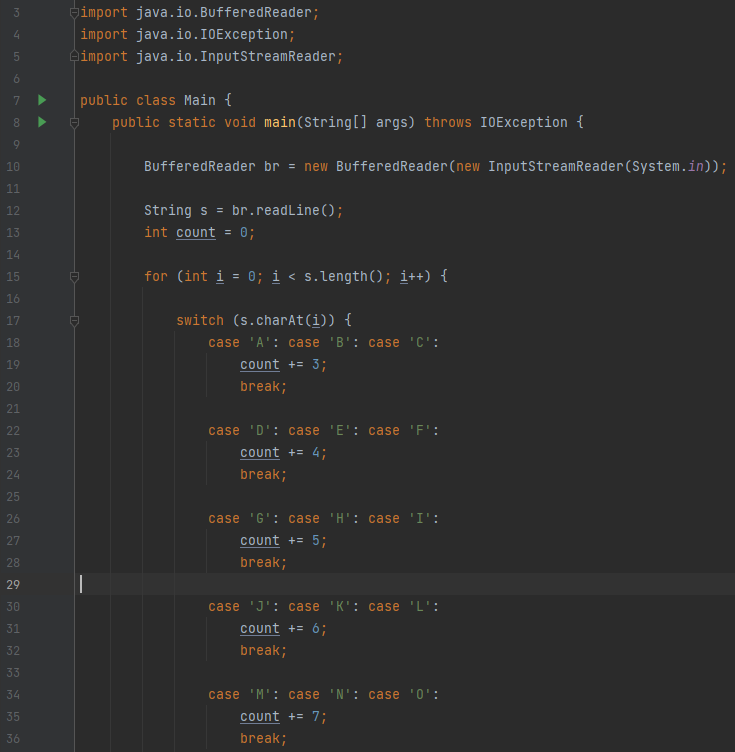Click 'count += 3;' statement
This screenshot has height=752, width=735.
coord(283,364)
